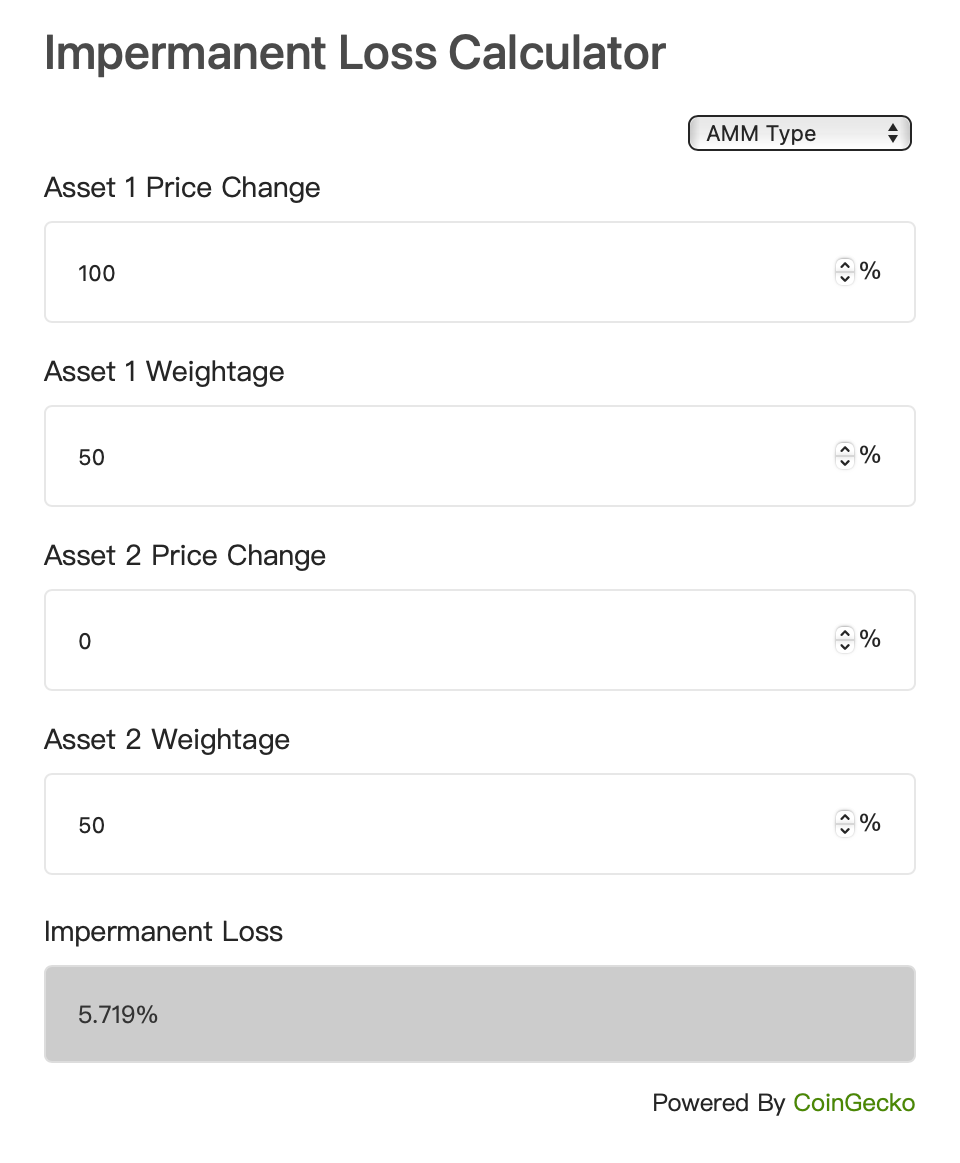Raise Asset 2 Price Change using up arrow

point(844,633)
